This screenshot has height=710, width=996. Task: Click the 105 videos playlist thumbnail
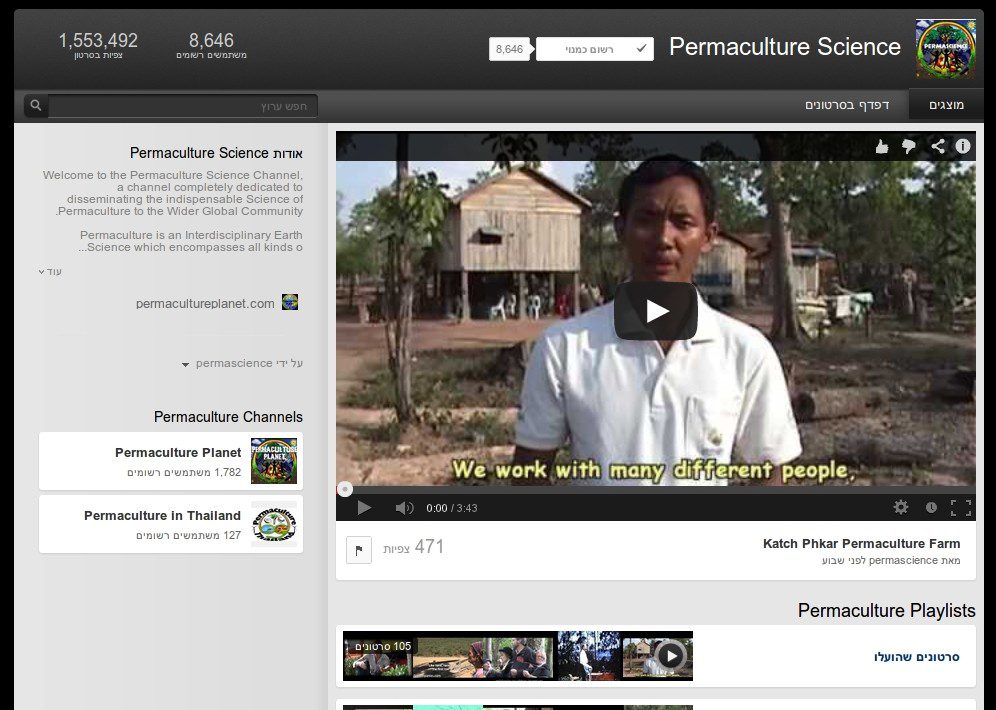pyautogui.click(x=518, y=656)
